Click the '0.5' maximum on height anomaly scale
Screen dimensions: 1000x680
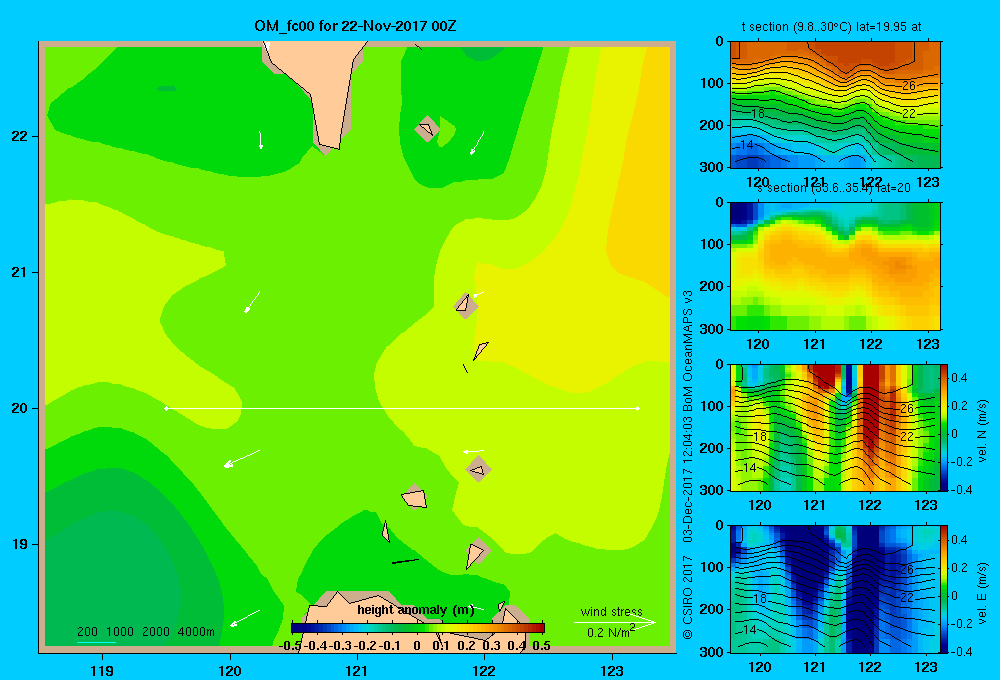[x=541, y=646]
